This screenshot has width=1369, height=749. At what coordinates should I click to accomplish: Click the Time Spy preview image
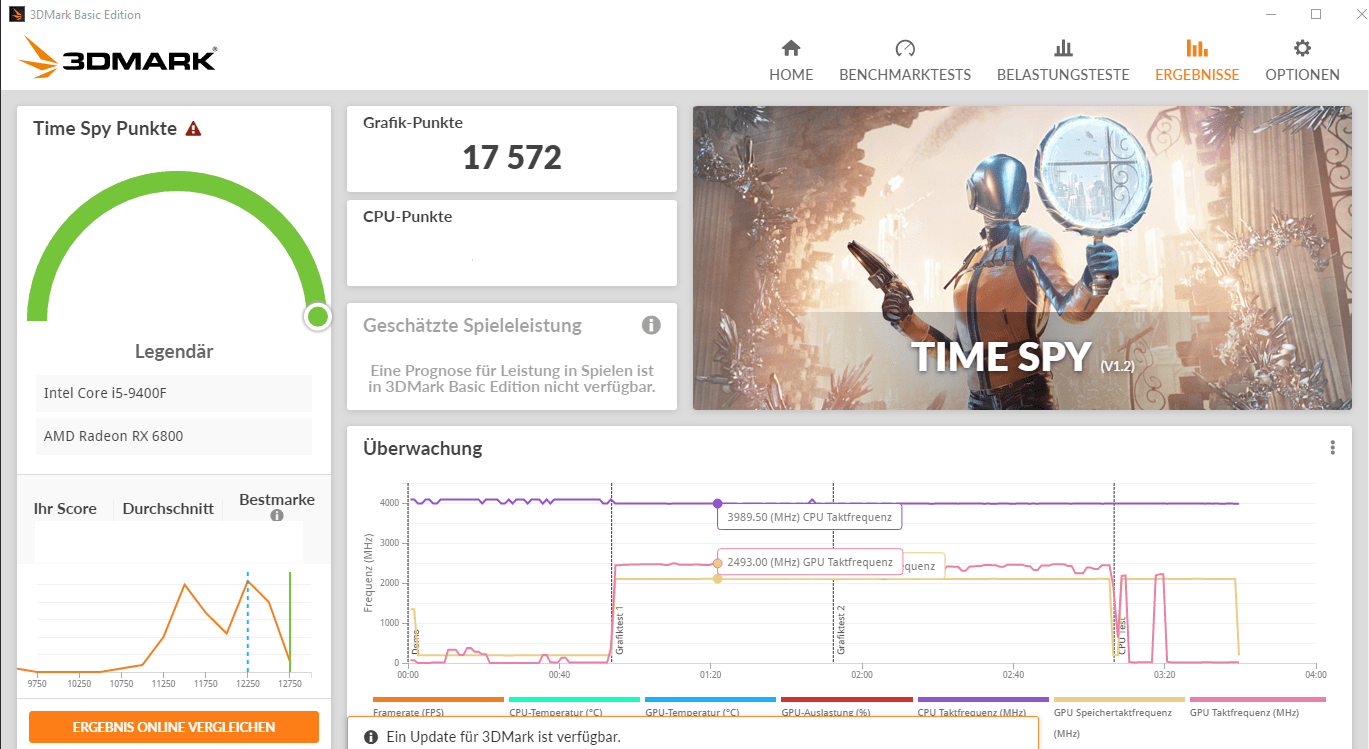pos(1022,258)
